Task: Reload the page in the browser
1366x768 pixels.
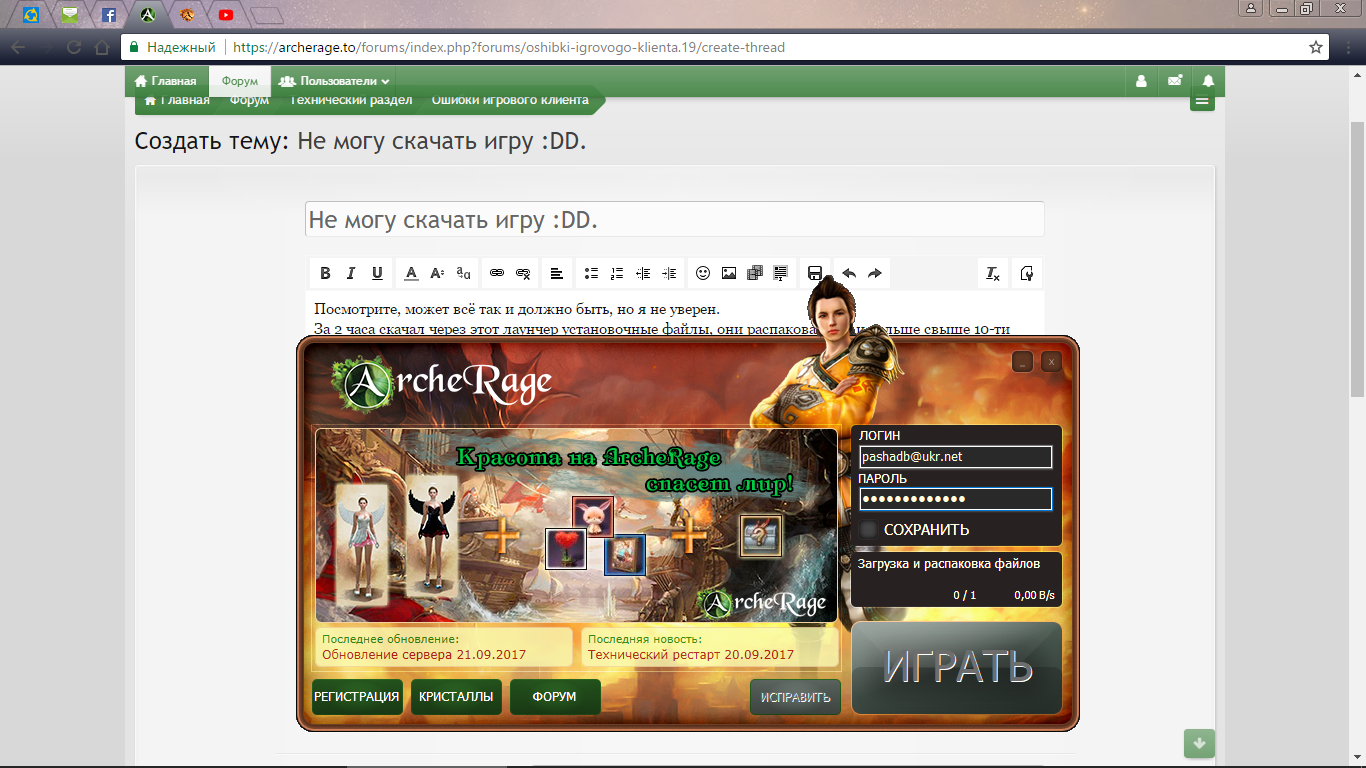Action: click(73, 47)
